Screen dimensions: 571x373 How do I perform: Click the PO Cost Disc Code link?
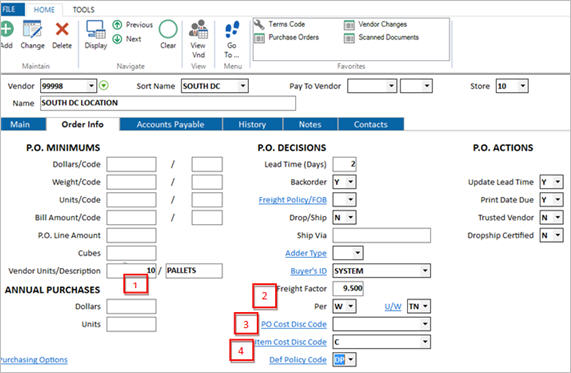pyautogui.click(x=294, y=324)
